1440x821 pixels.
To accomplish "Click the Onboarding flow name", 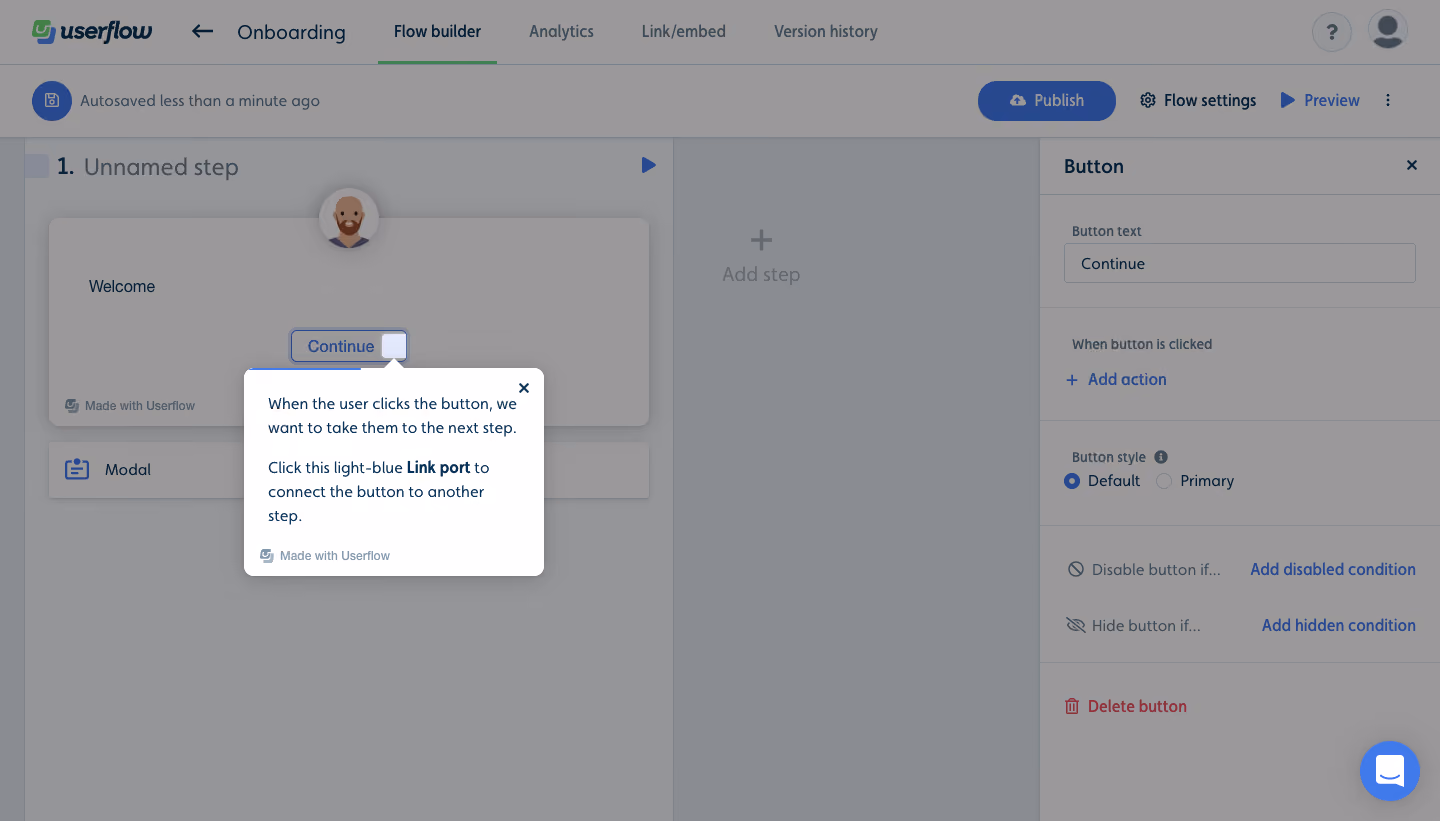I will [x=291, y=32].
